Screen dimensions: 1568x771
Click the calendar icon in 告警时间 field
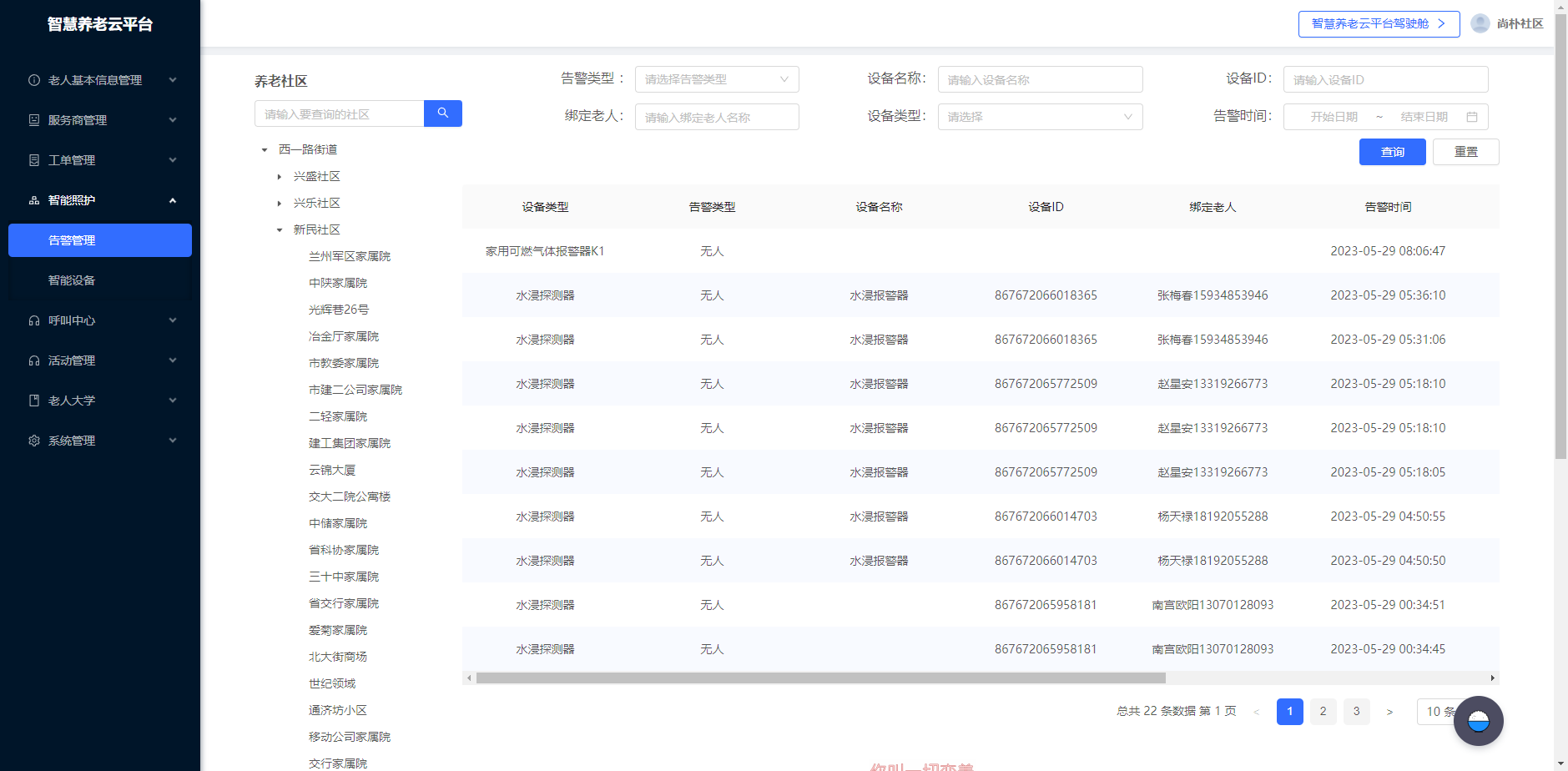1472,117
